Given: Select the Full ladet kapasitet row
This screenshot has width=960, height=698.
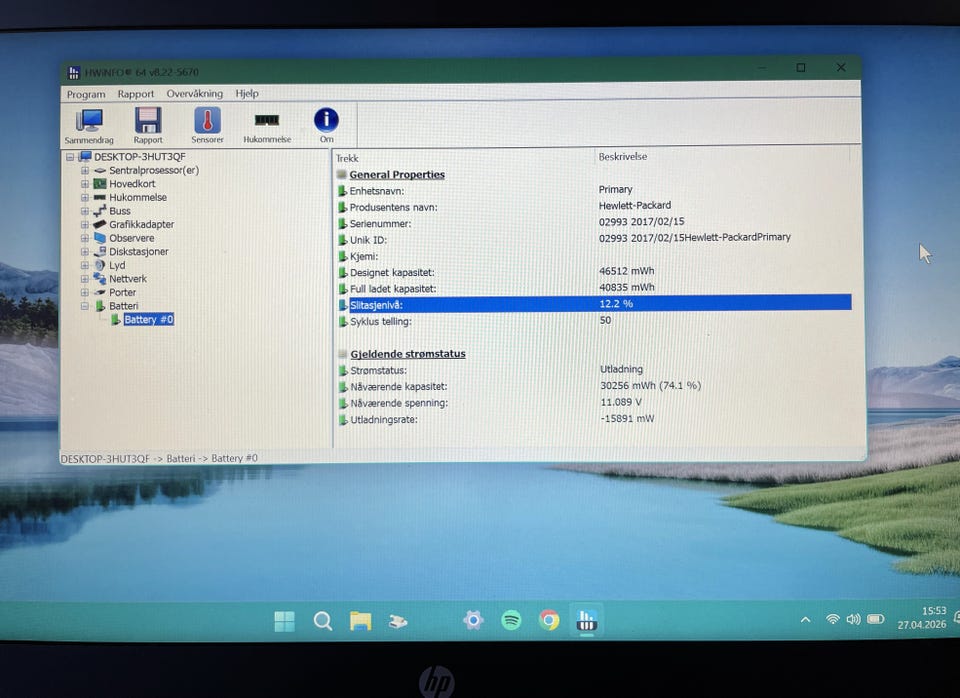Looking at the screenshot, I should click(594, 288).
